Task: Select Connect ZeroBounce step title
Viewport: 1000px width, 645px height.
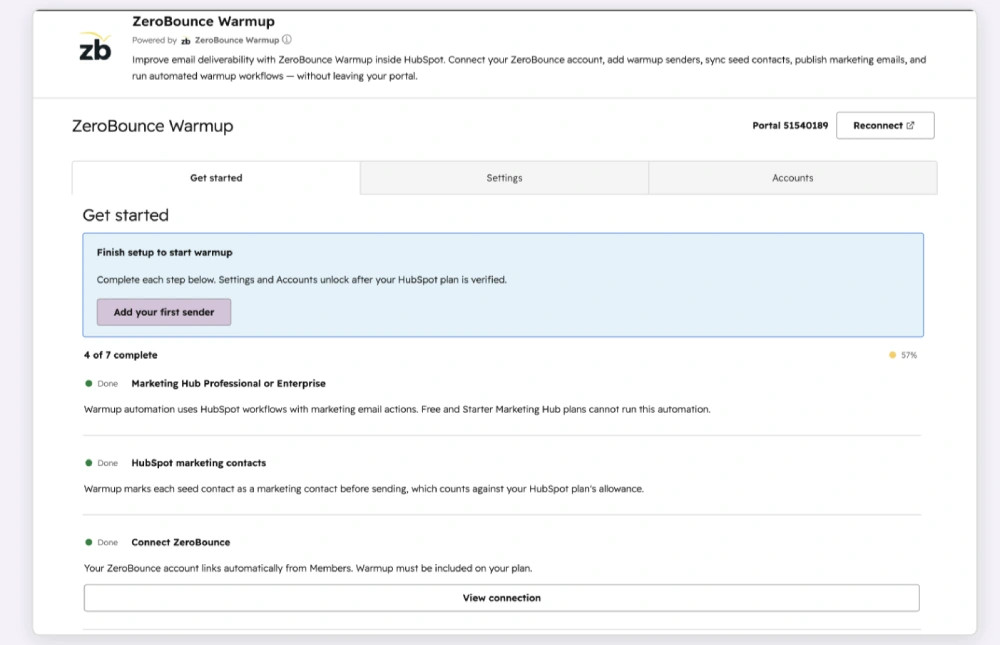Action: [180, 542]
